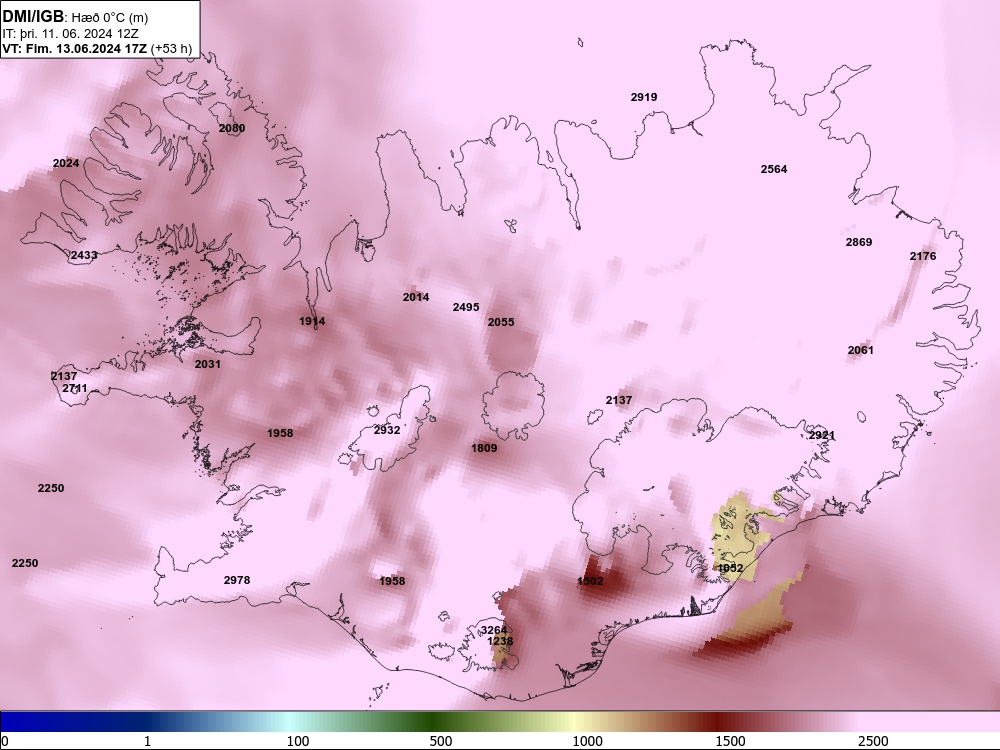Click the 1052 value on the map
The height and width of the screenshot is (750, 1000).
730,568
